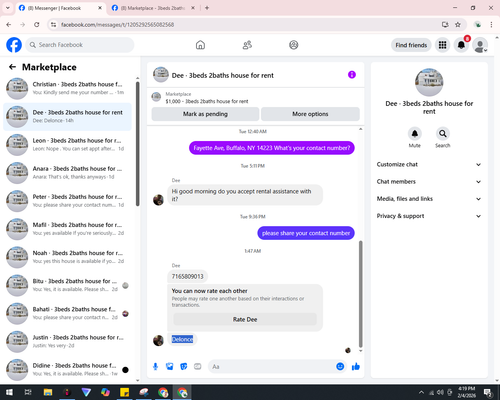Expand Media, files and links section
The width and height of the screenshot is (500, 400).
pyautogui.click(x=429, y=199)
